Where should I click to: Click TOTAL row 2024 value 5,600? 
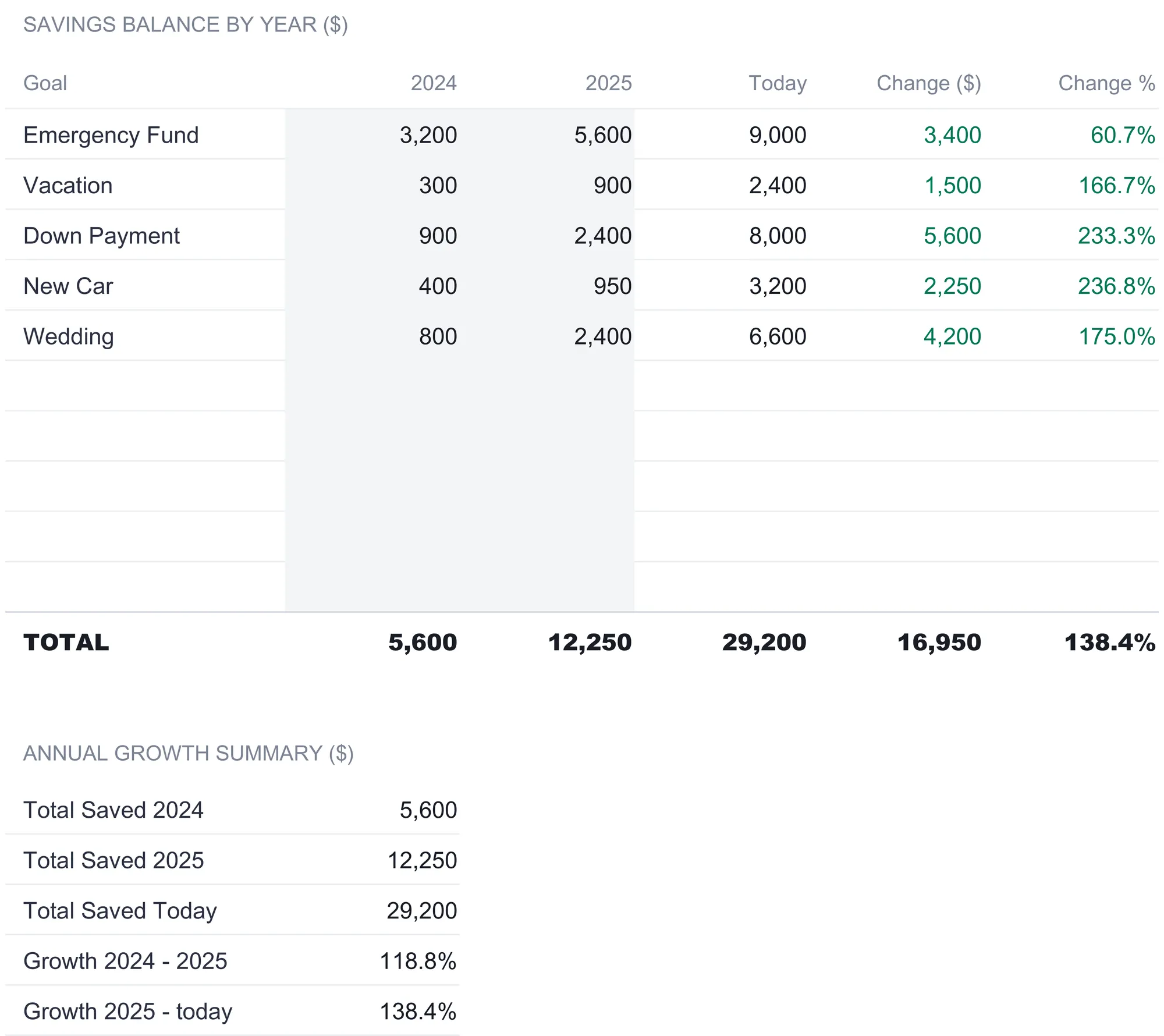point(423,643)
